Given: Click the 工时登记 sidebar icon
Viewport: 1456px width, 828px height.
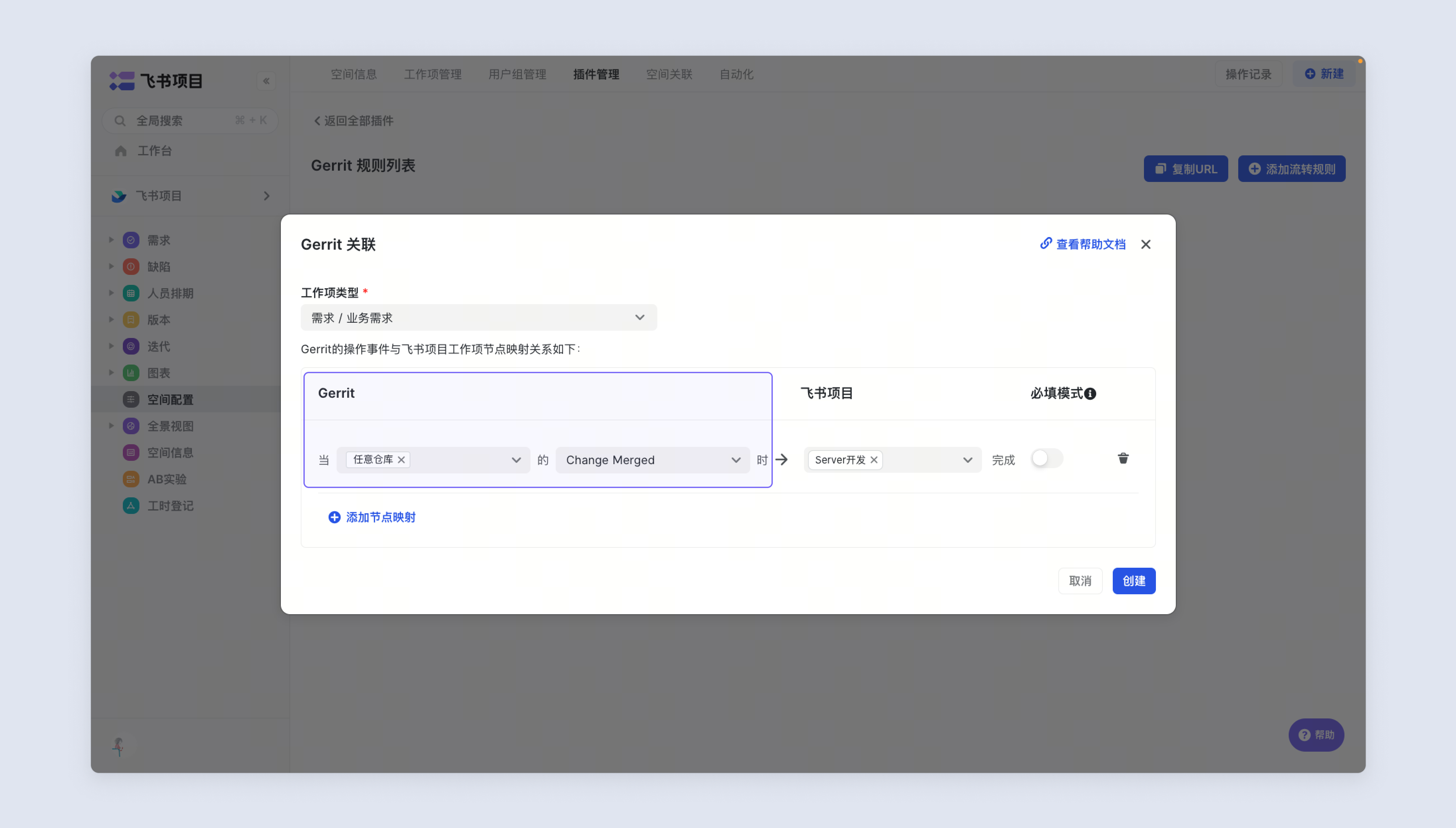Looking at the screenshot, I should [131, 506].
